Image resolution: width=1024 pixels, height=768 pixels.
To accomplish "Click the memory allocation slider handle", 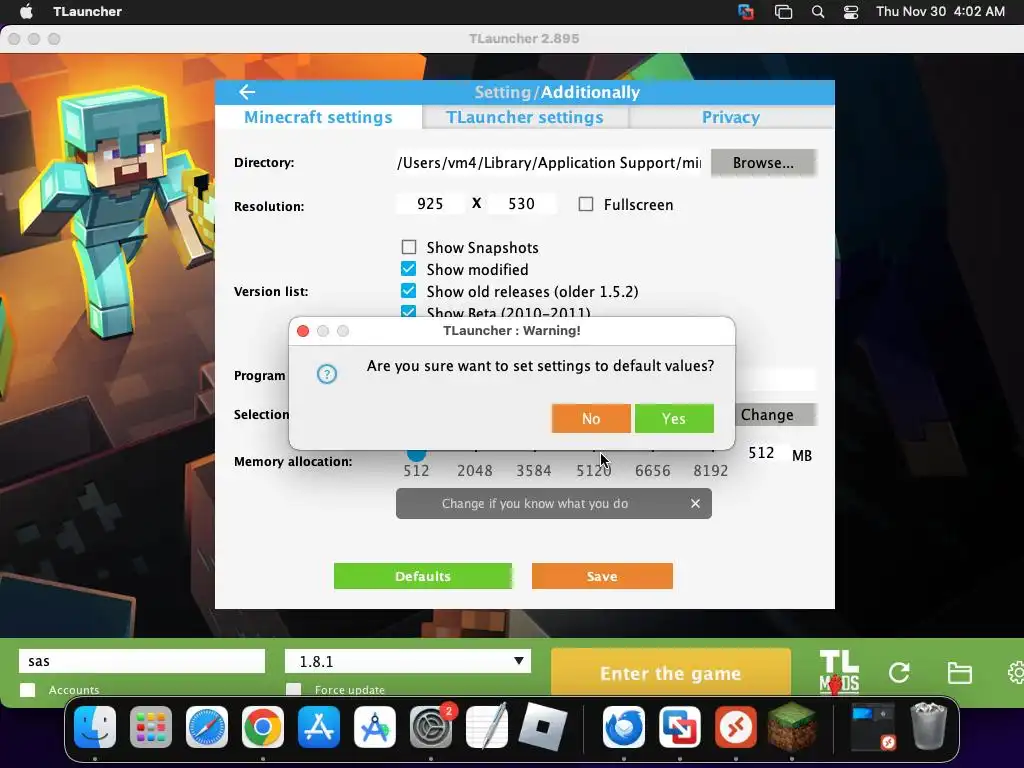I will pyautogui.click(x=416, y=453).
